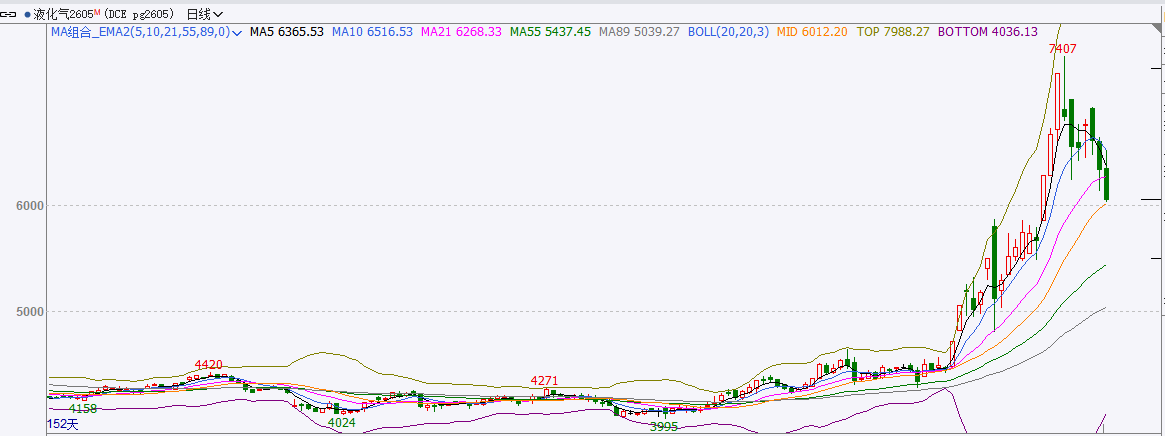Click the MA5 6365.53 legend entry

point(286,32)
